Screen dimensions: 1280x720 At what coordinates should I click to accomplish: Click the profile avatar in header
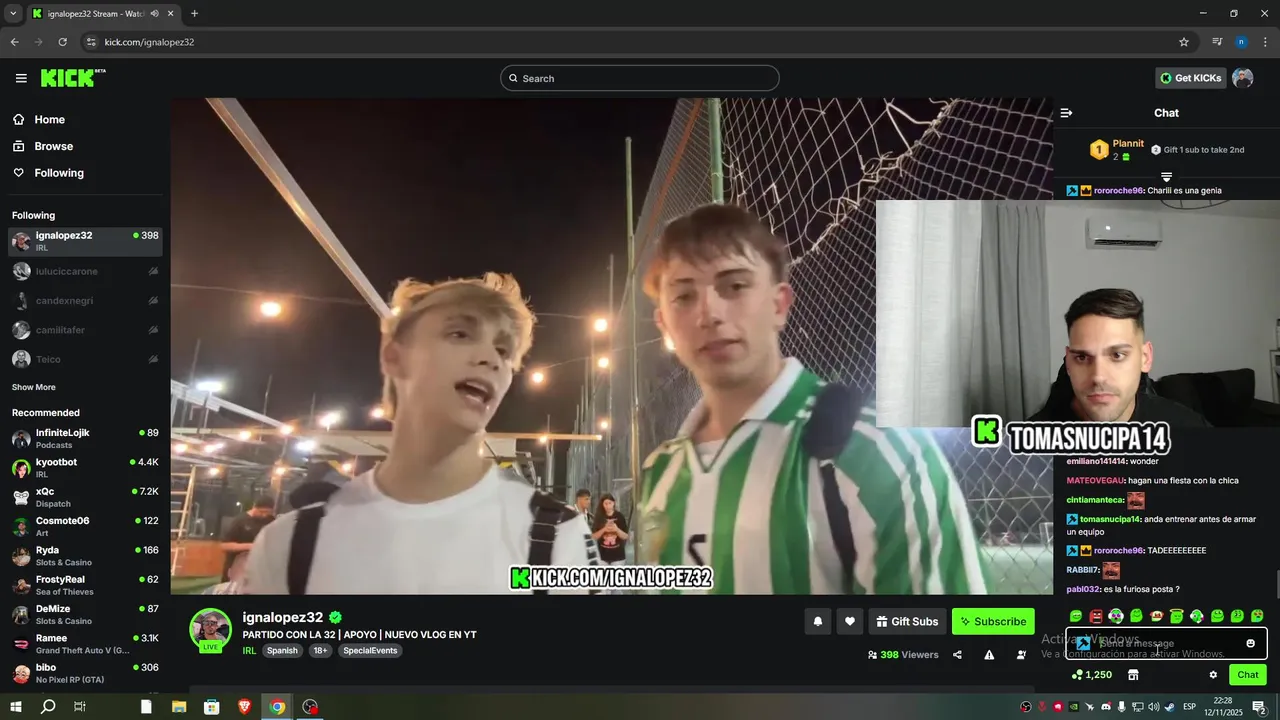(1243, 78)
